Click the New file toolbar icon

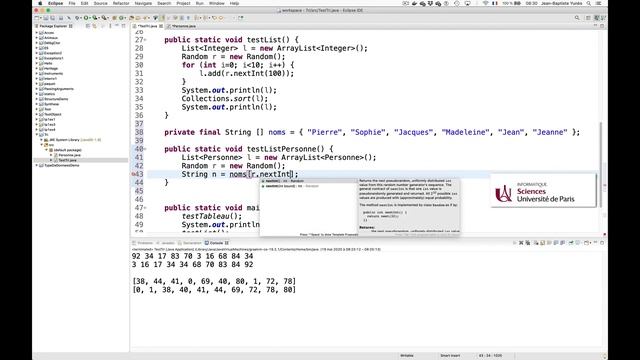coord(37,18)
